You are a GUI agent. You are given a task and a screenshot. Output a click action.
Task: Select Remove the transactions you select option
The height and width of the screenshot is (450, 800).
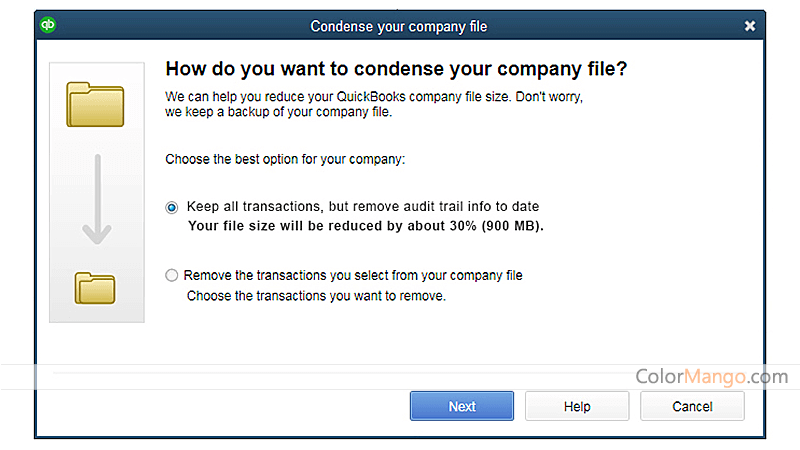click(x=172, y=276)
